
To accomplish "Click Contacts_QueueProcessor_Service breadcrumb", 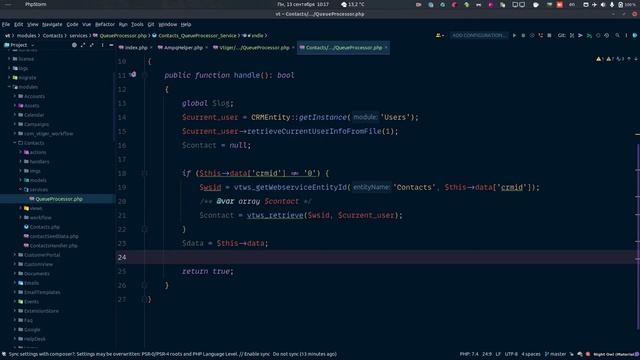I will (197, 36).
